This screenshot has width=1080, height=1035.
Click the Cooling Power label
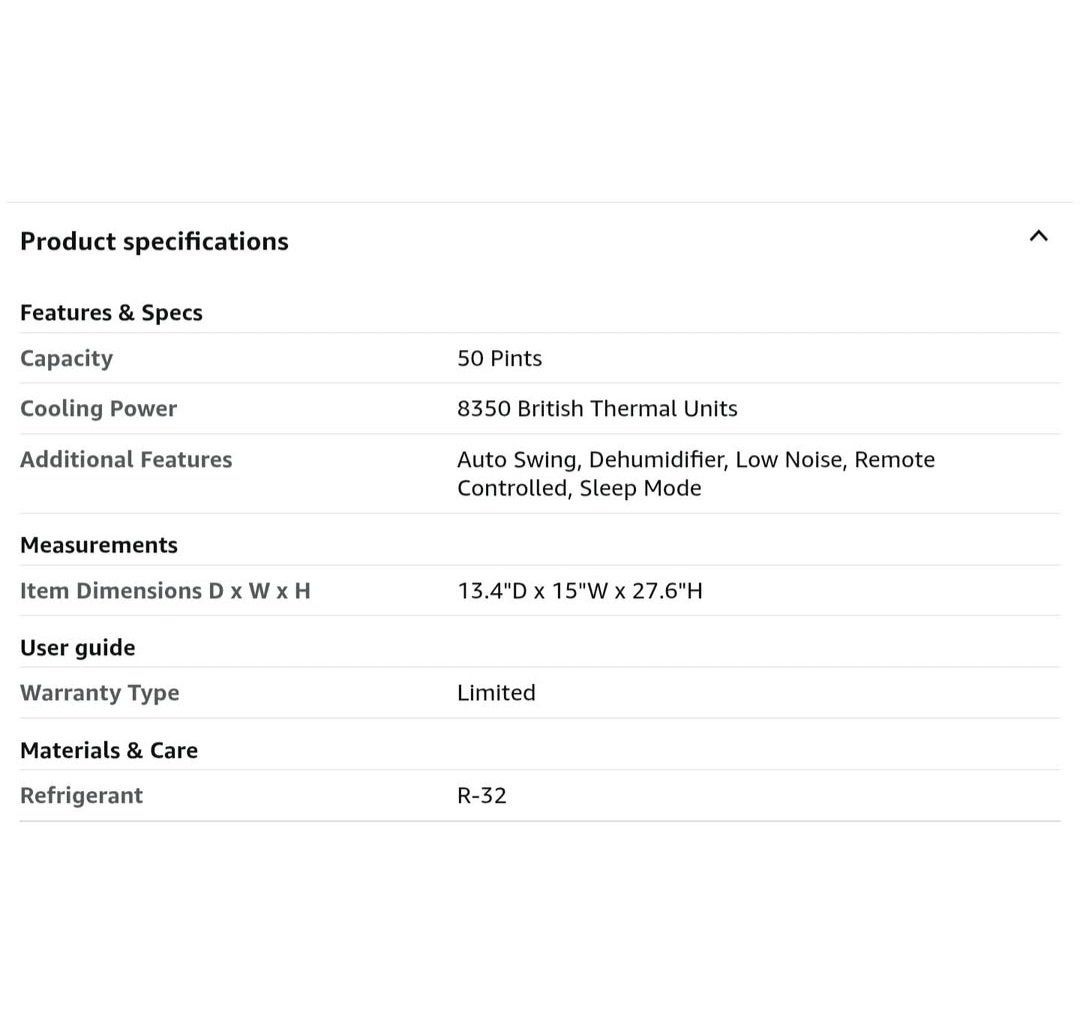[x=98, y=409]
